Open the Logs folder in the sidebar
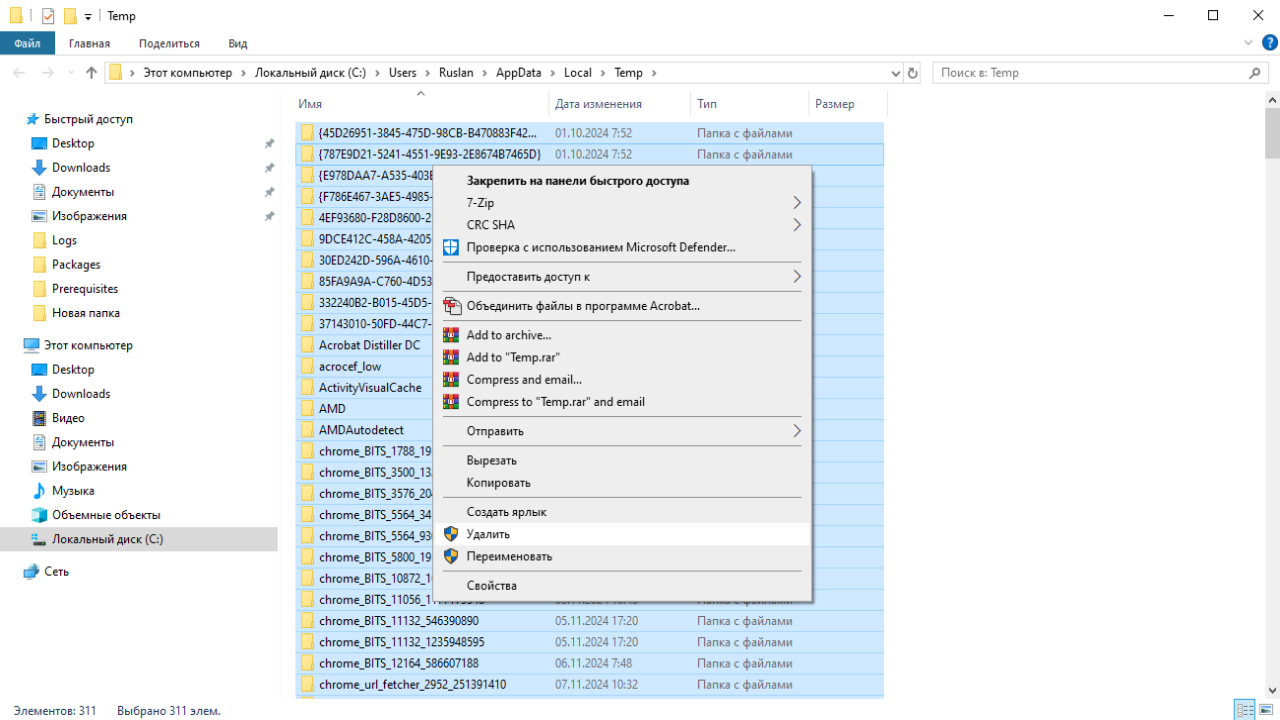Image resolution: width=1280 pixels, height=720 pixels. pyautogui.click(x=64, y=240)
